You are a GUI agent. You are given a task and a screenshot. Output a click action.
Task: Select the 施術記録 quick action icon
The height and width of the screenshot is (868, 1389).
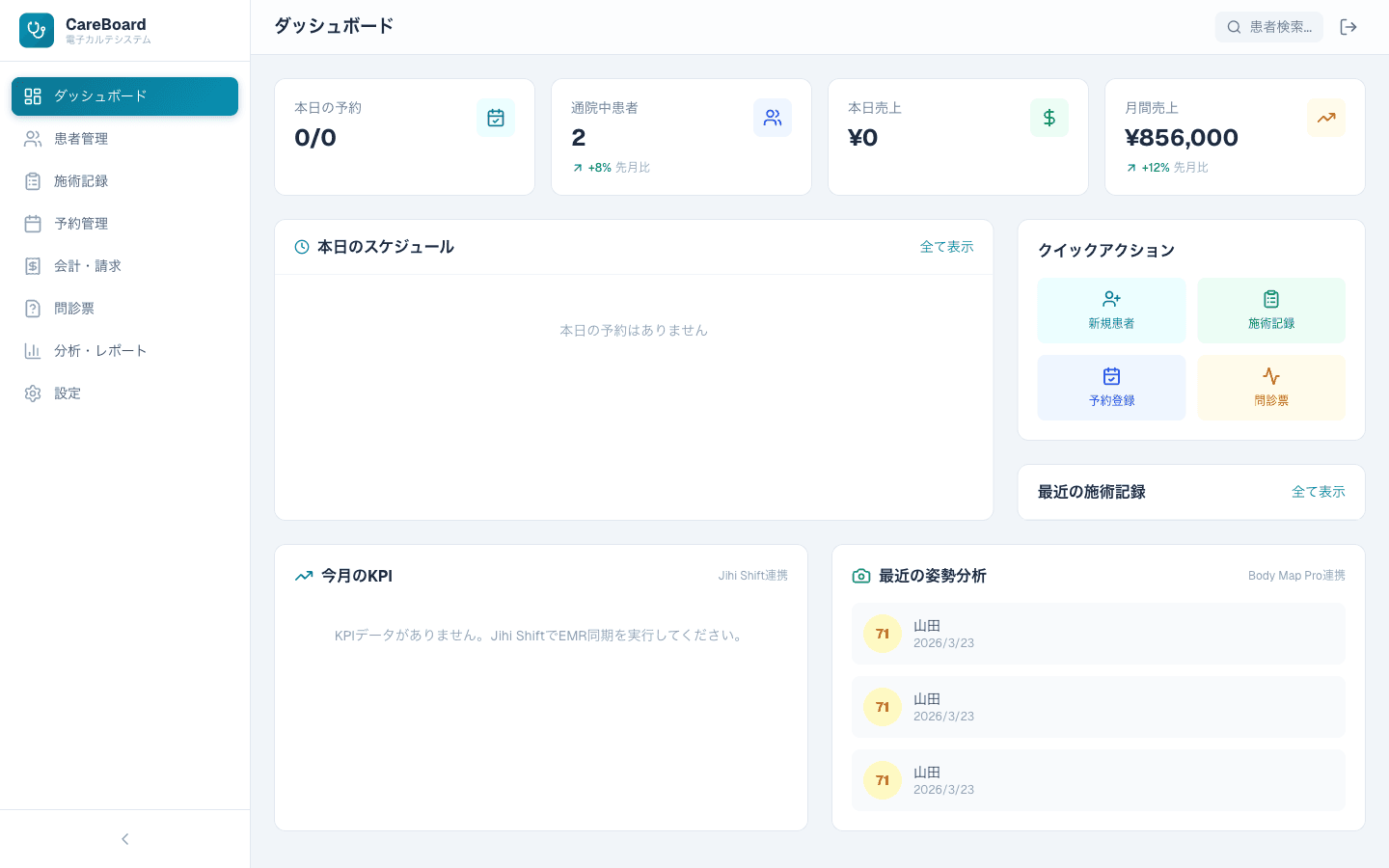click(1271, 299)
